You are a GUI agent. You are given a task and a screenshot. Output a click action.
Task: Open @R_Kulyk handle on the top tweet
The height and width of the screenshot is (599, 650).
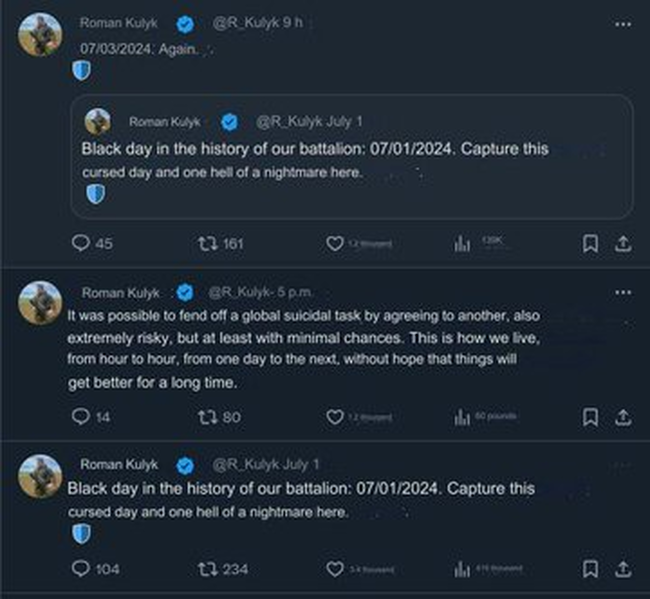pos(245,22)
